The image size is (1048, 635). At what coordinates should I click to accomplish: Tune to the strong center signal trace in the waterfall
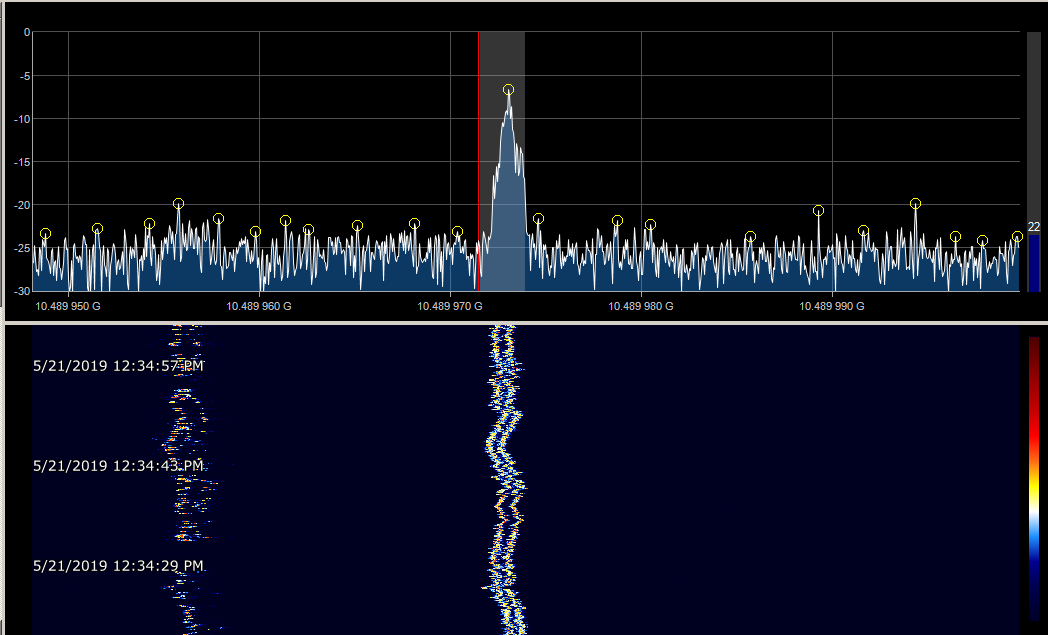tap(505, 479)
